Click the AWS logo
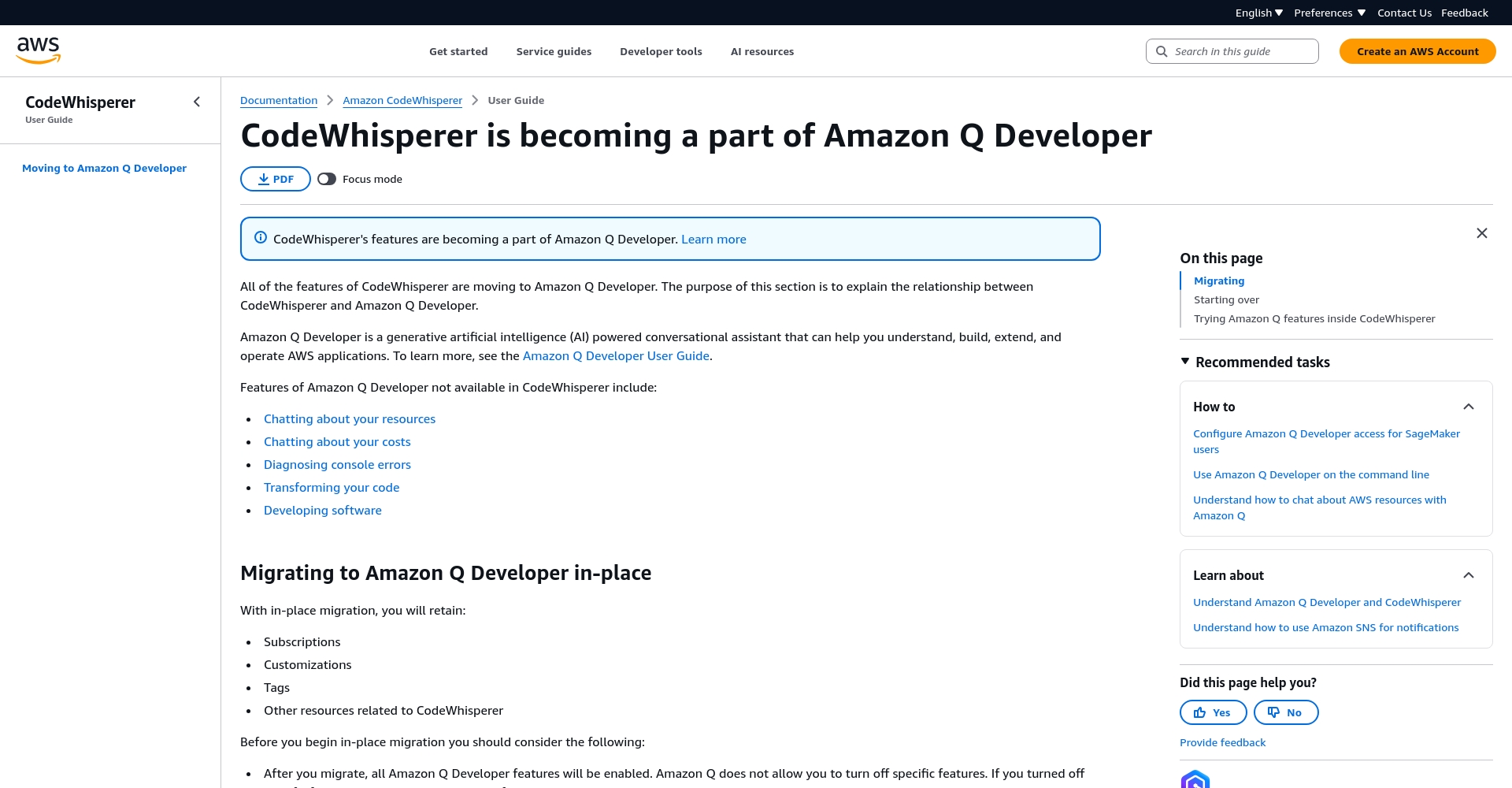Screen dimensions: 1512x788 (x=38, y=49)
